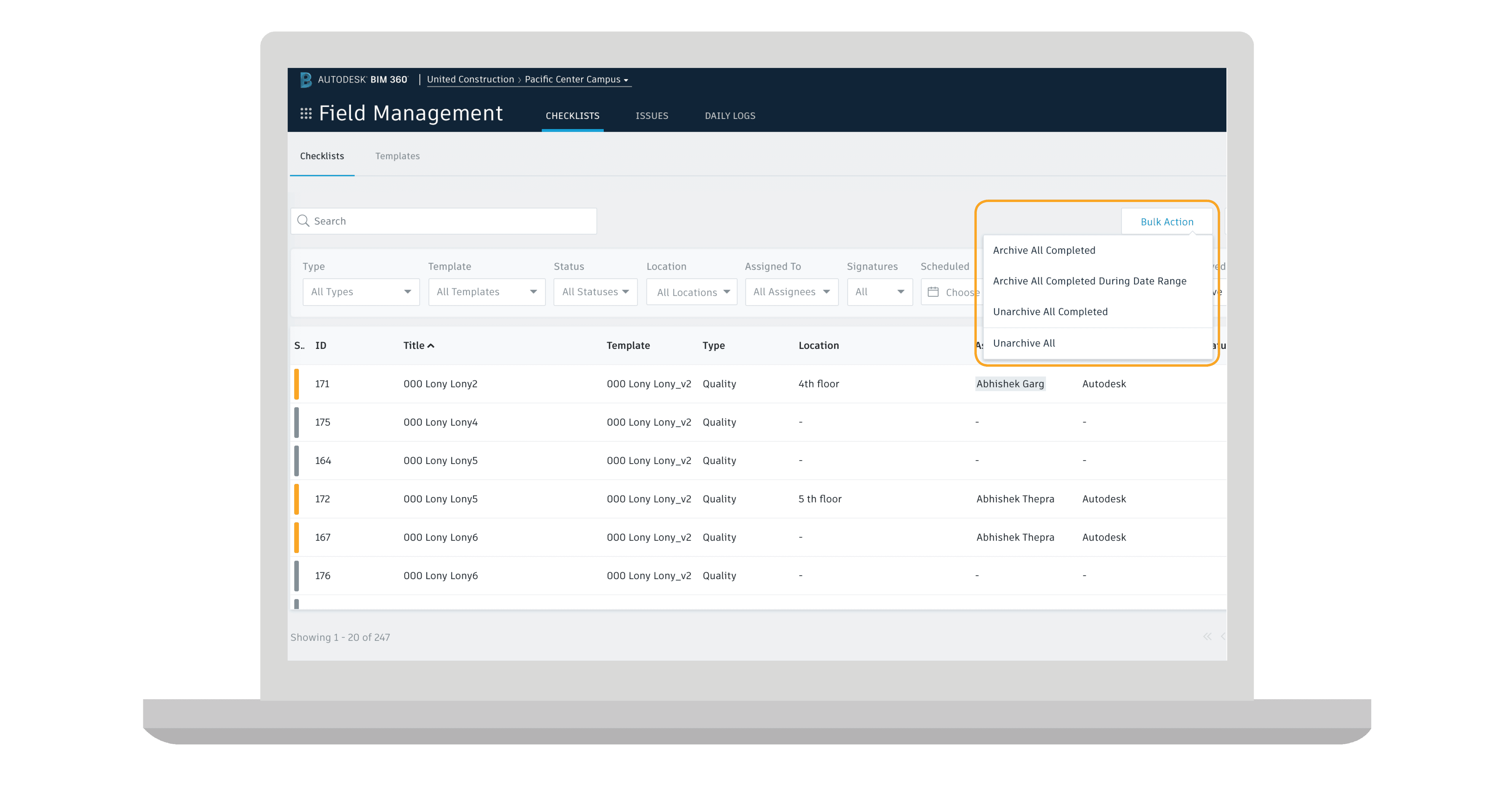Click the search magnifier icon
The width and height of the screenshot is (1512, 788).
click(303, 221)
